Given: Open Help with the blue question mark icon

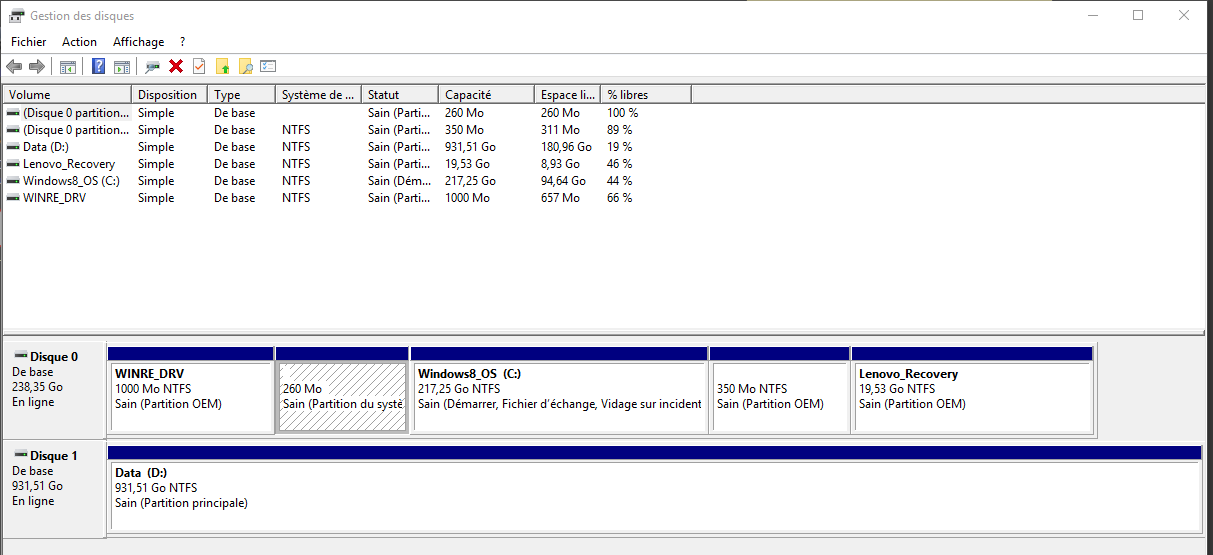Looking at the screenshot, I should tap(99, 67).
